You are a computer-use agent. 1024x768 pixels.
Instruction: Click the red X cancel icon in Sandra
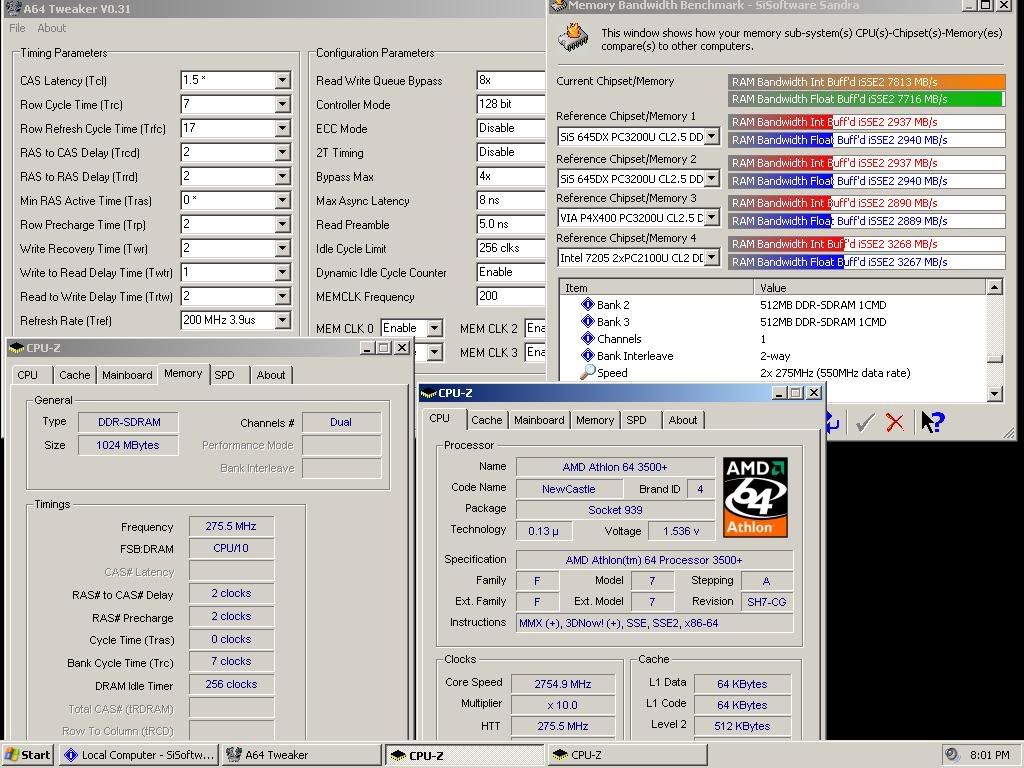click(895, 423)
